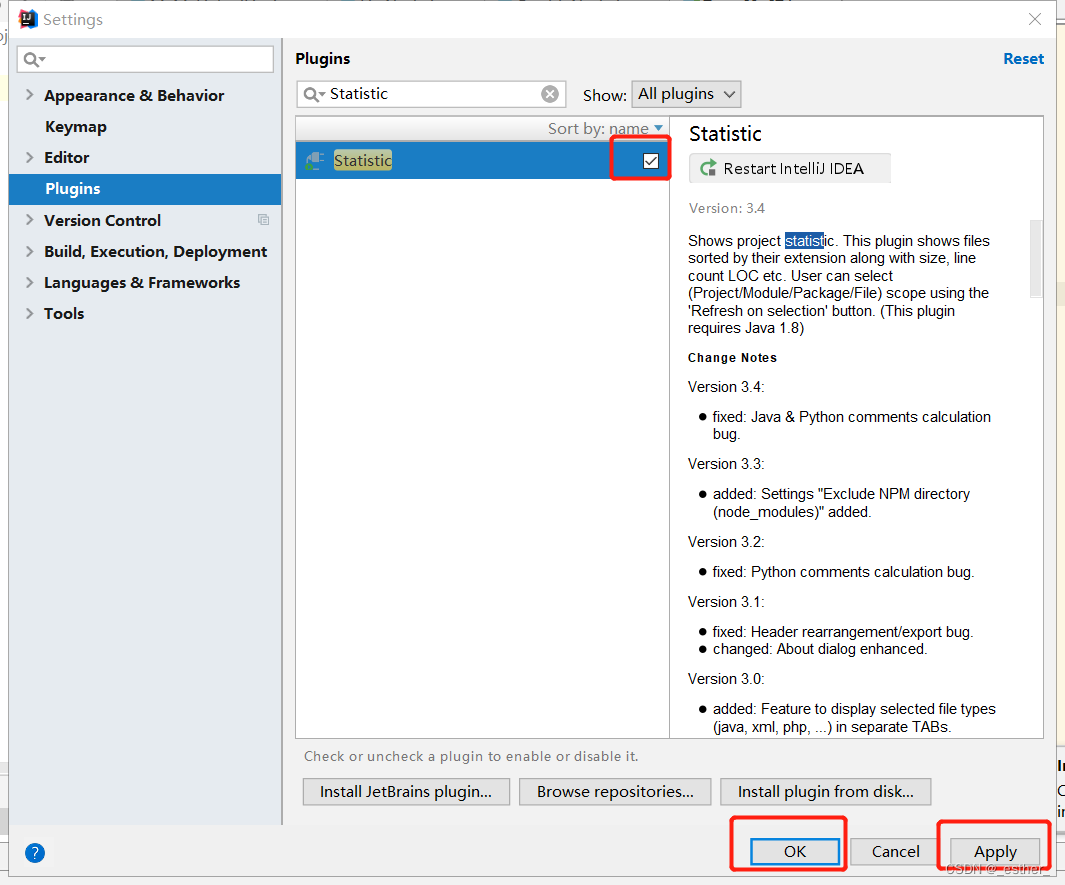Click the IntelliJ IDEA logo in the title bar
Image resolution: width=1065 pixels, height=885 pixels.
(27, 19)
